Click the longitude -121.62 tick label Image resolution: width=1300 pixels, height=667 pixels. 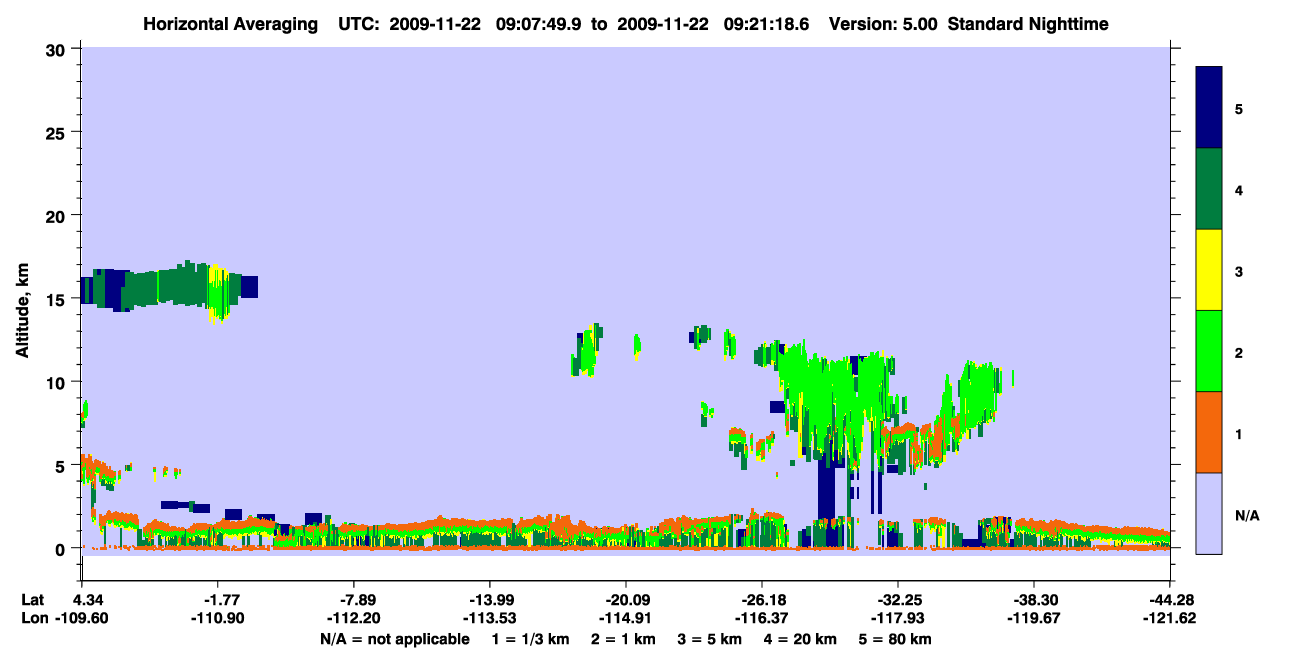coord(1169,618)
